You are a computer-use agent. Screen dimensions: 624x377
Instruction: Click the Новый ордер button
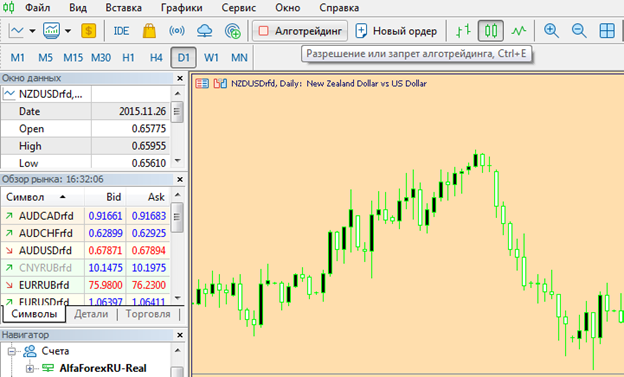397,31
